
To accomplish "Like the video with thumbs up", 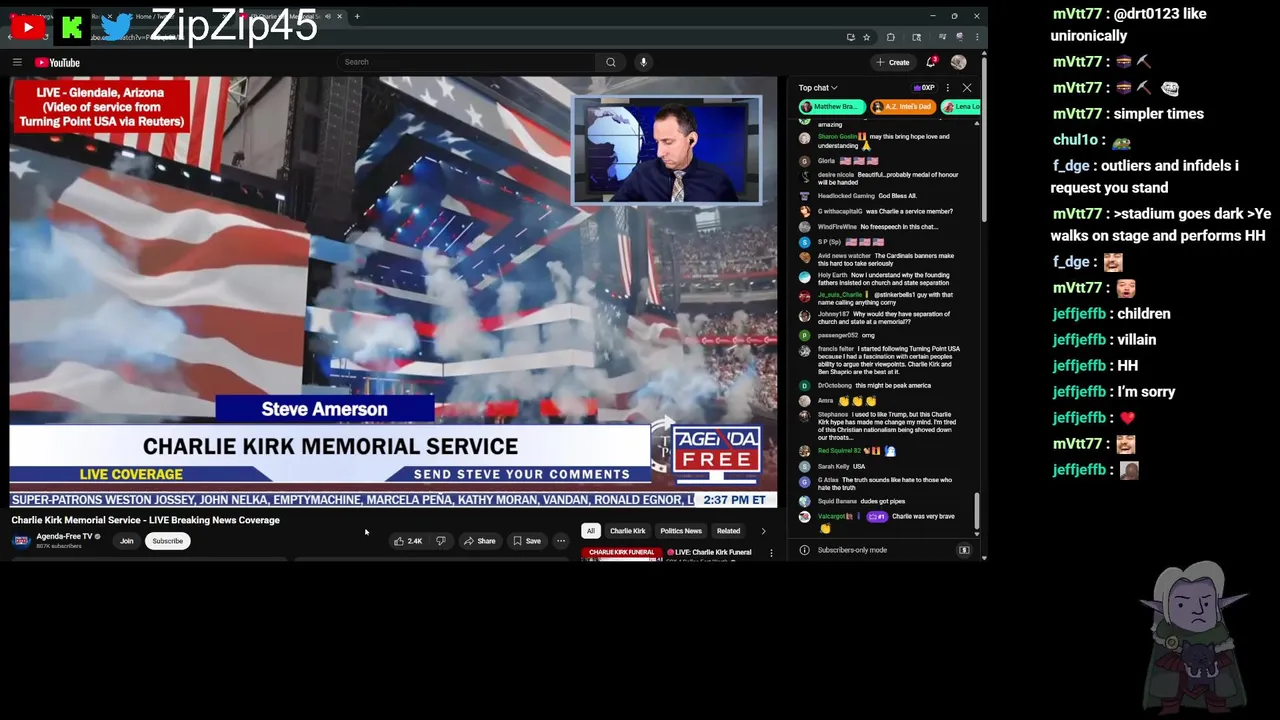I will [408, 541].
